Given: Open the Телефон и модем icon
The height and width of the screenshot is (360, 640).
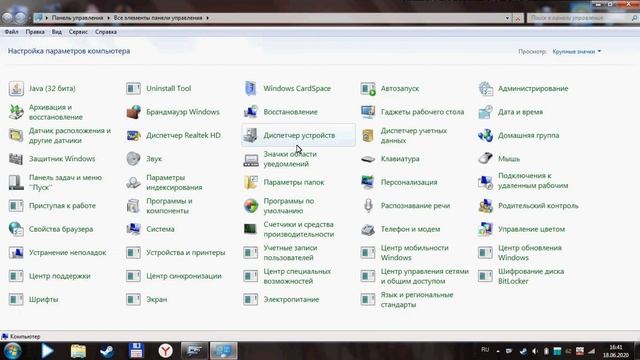Looking at the screenshot, I should point(368,229).
